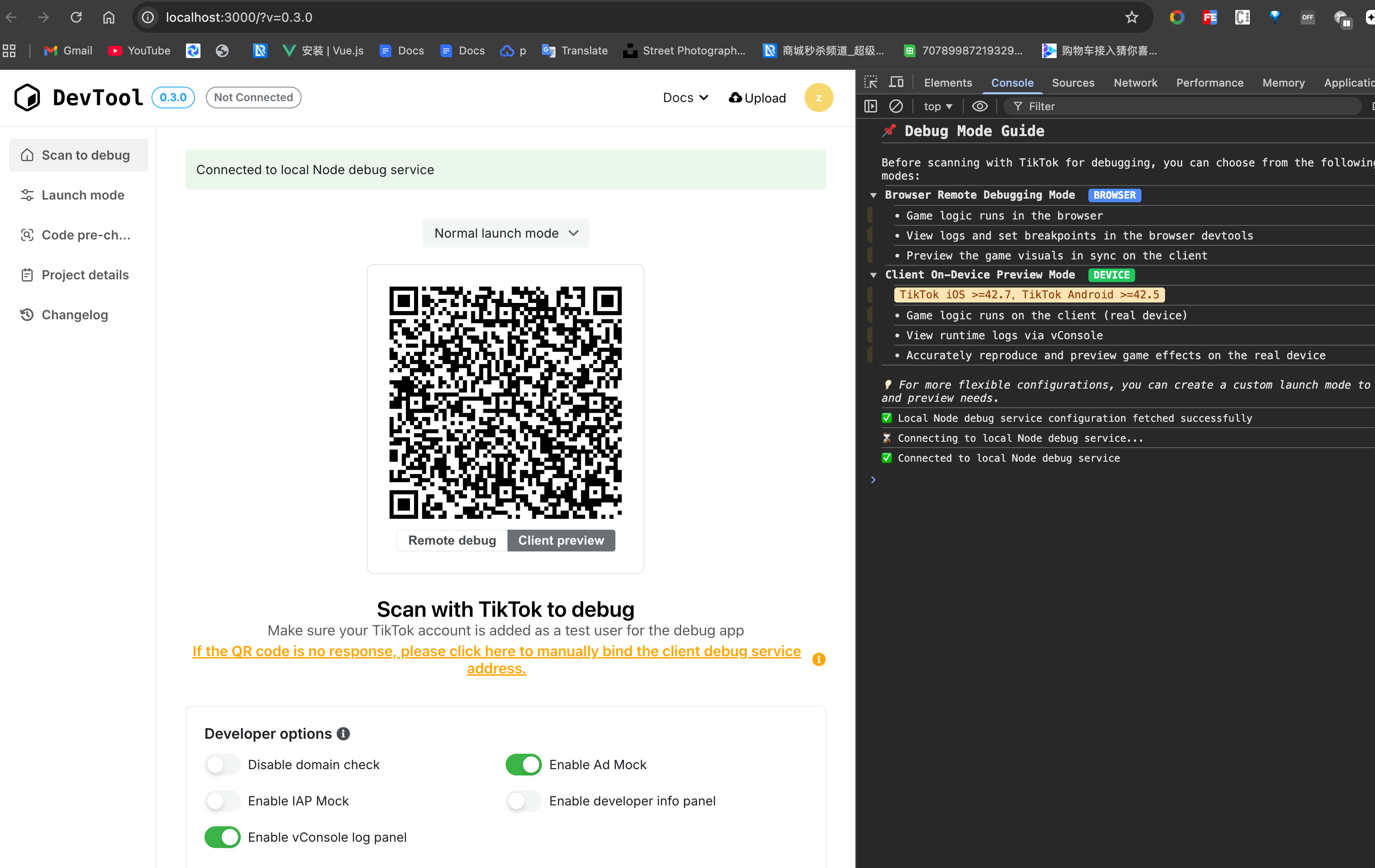This screenshot has width=1375, height=868.
Task: Open Project details in sidebar
Action: coord(79,275)
